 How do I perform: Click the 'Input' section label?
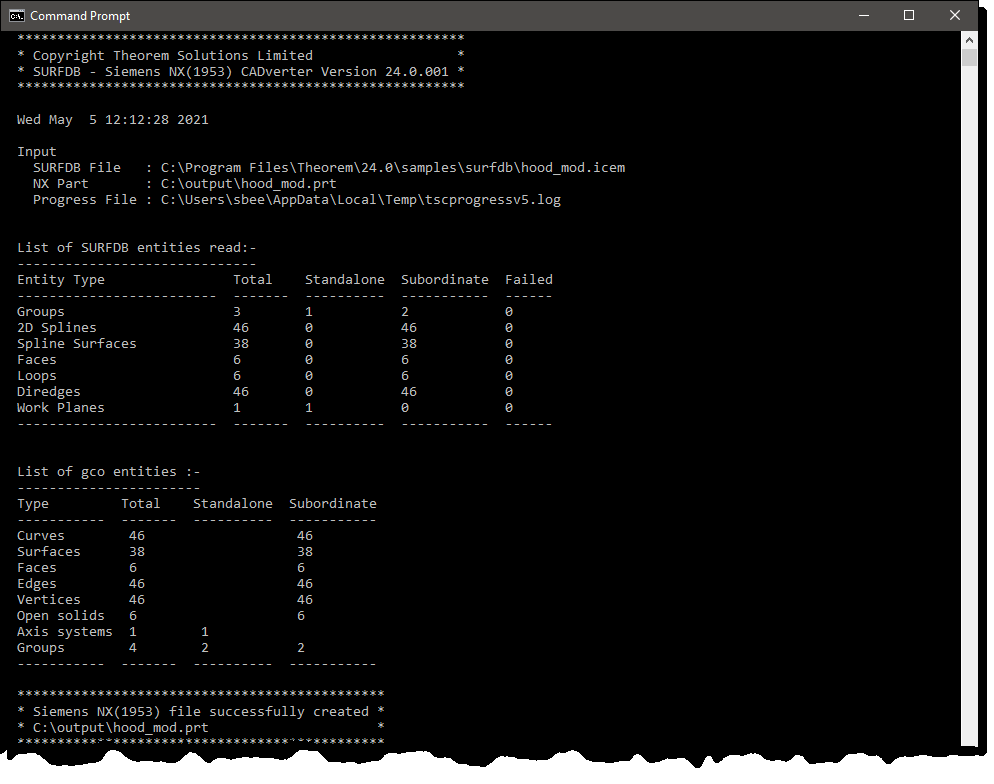pos(37,152)
